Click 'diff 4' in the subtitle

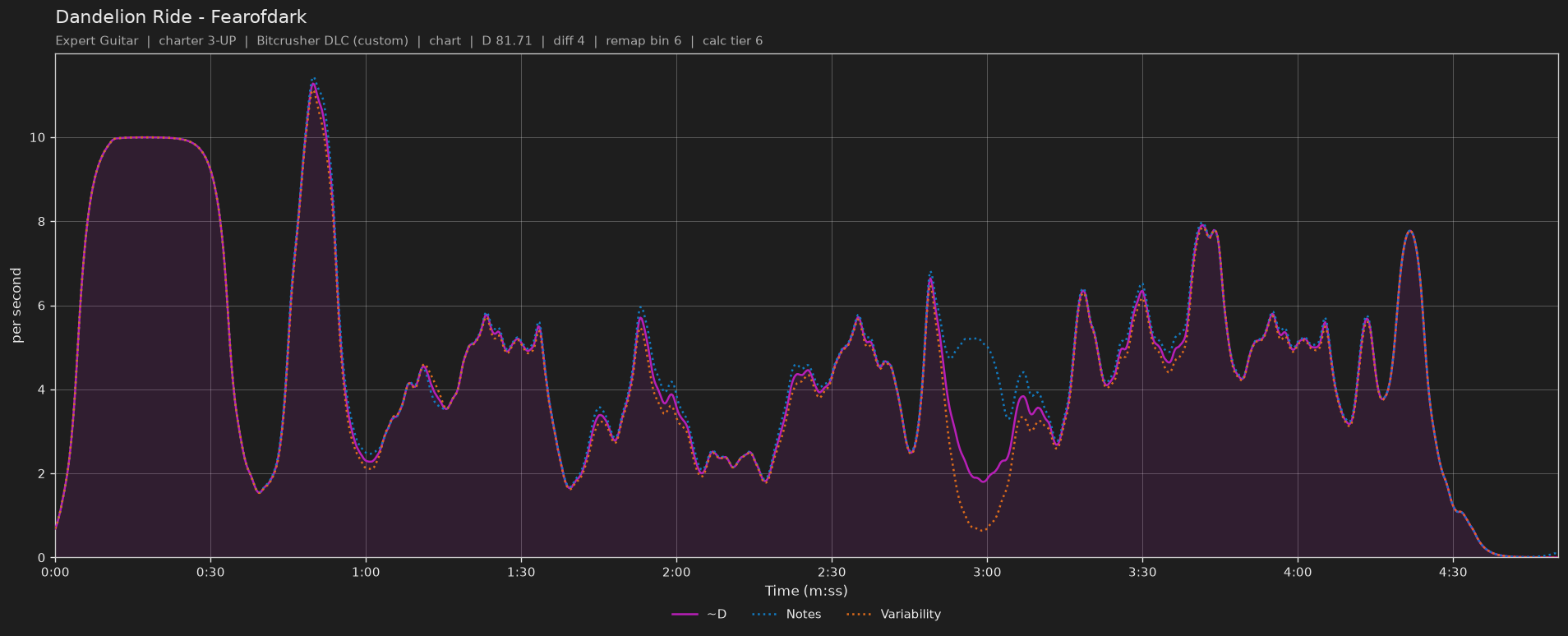pyautogui.click(x=569, y=40)
